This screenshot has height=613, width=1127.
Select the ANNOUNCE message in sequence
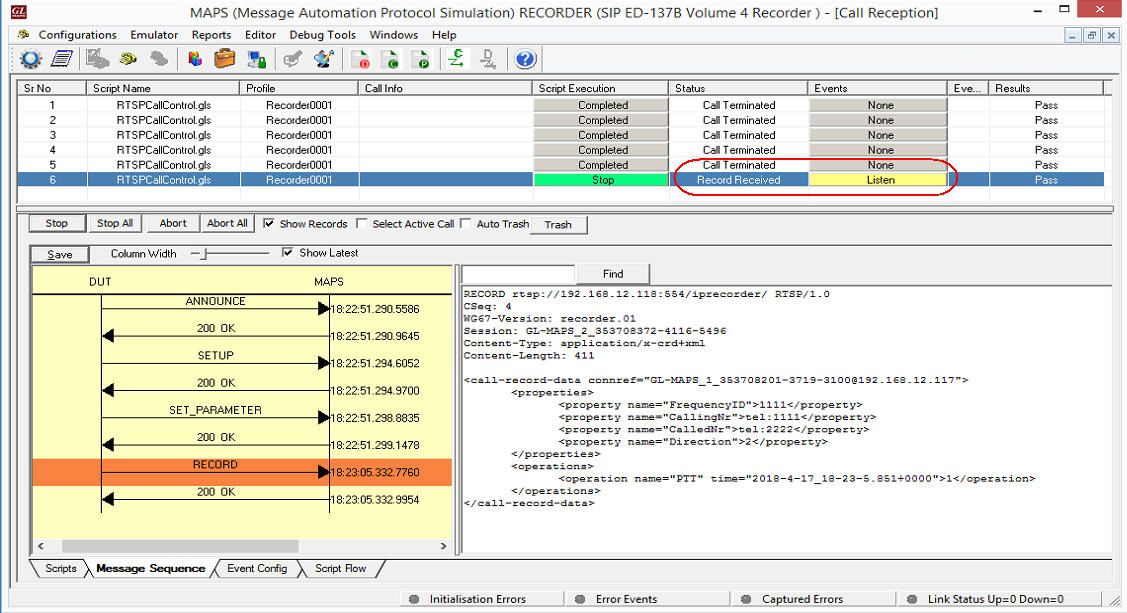[x=216, y=302]
